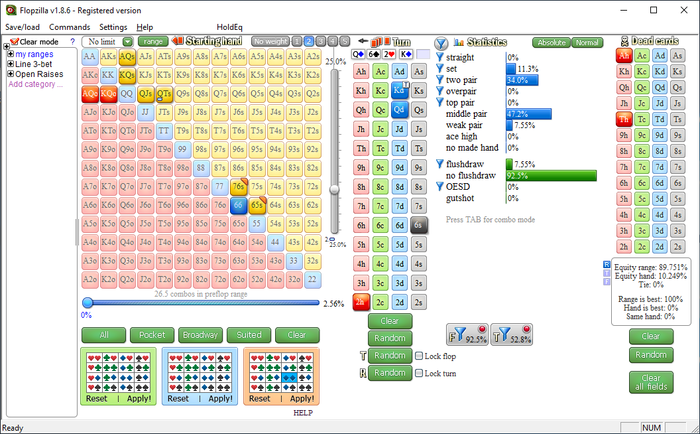Click the 6s board card slot

coord(374,54)
